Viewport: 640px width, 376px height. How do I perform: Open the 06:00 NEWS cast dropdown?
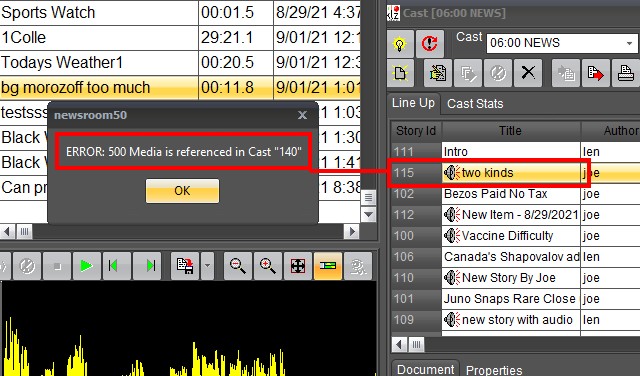point(629,43)
